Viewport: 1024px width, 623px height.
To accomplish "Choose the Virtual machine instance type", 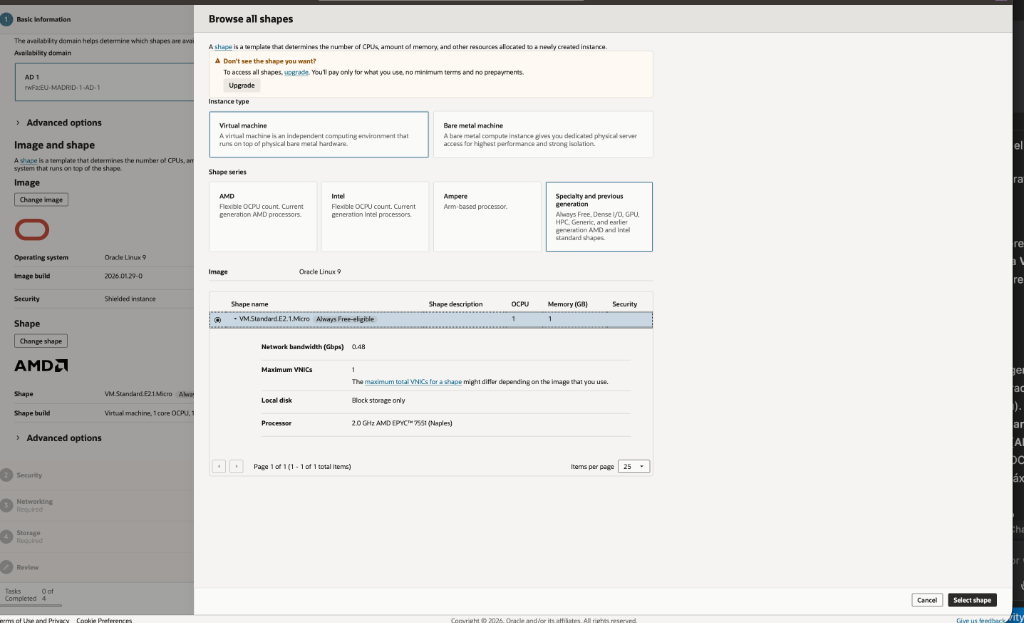I will point(318,134).
